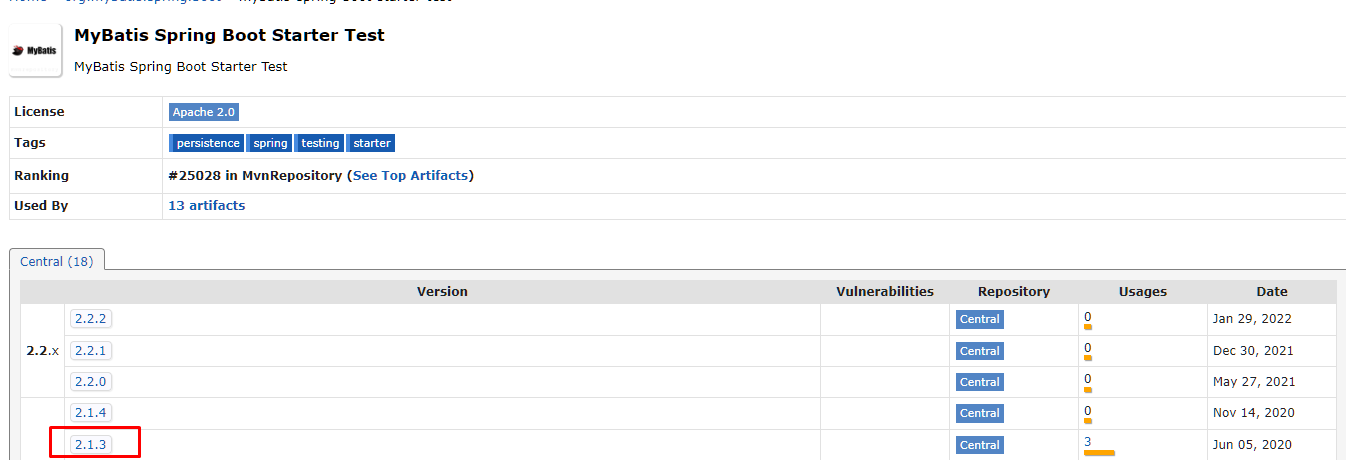This screenshot has width=1346, height=460.
Task: Click Central repository badge for 2.1.3
Action: click(979, 445)
